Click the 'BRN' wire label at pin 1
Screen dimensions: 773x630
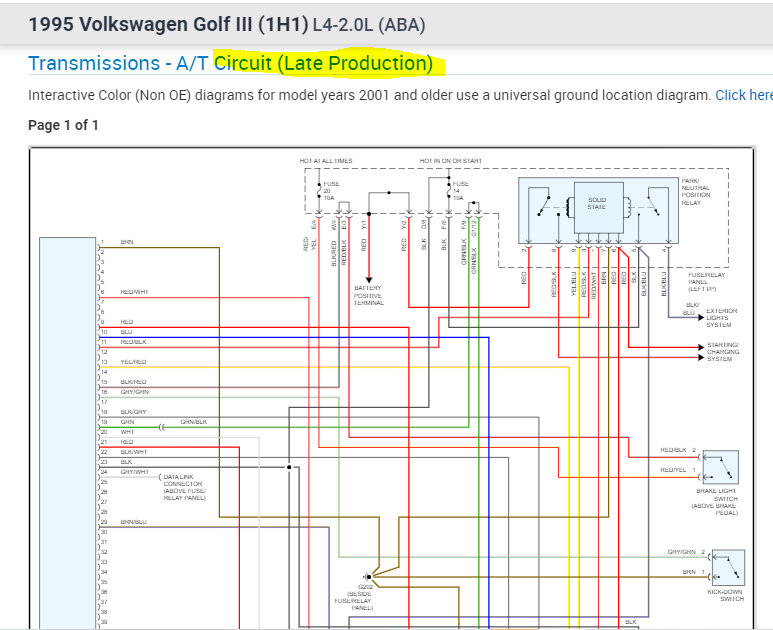click(x=127, y=242)
